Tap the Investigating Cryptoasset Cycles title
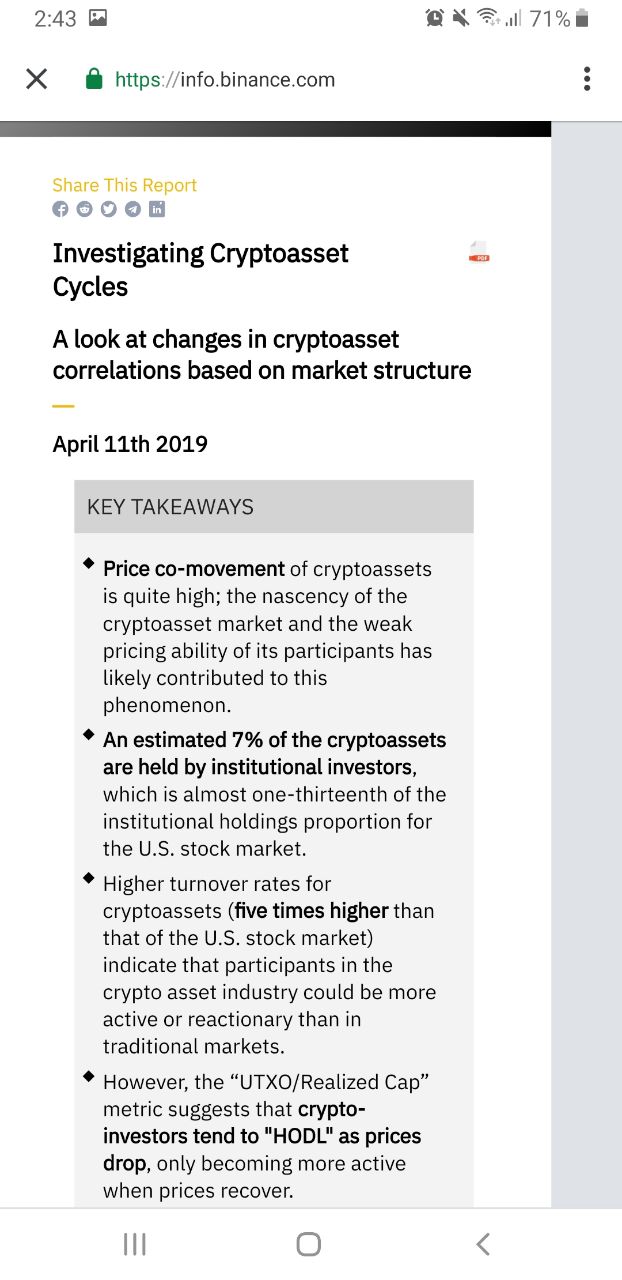The width and height of the screenshot is (622, 1280). point(200,270)
